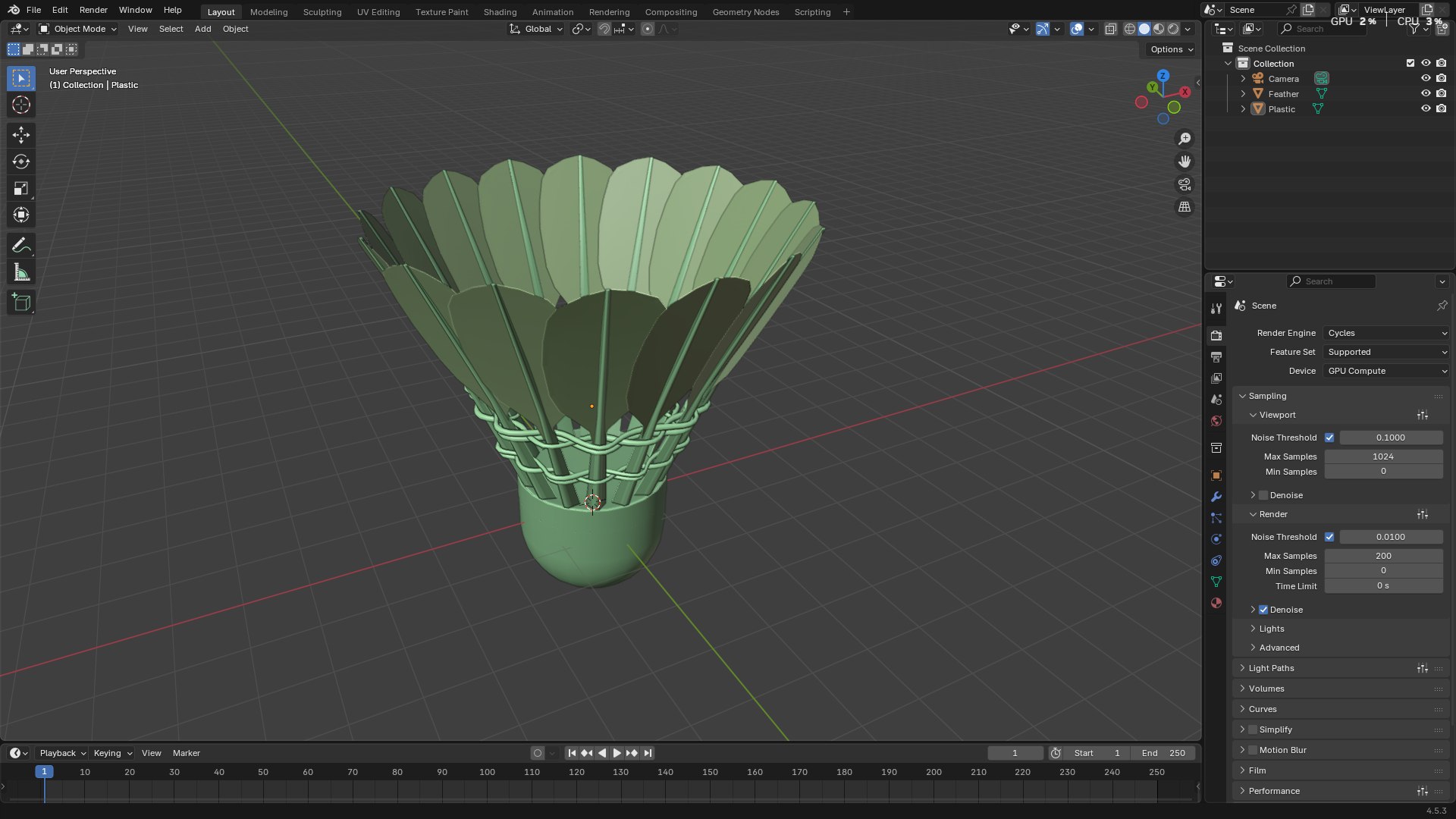
Task: Open the Object properties tab
Action: pos(1216,475)
